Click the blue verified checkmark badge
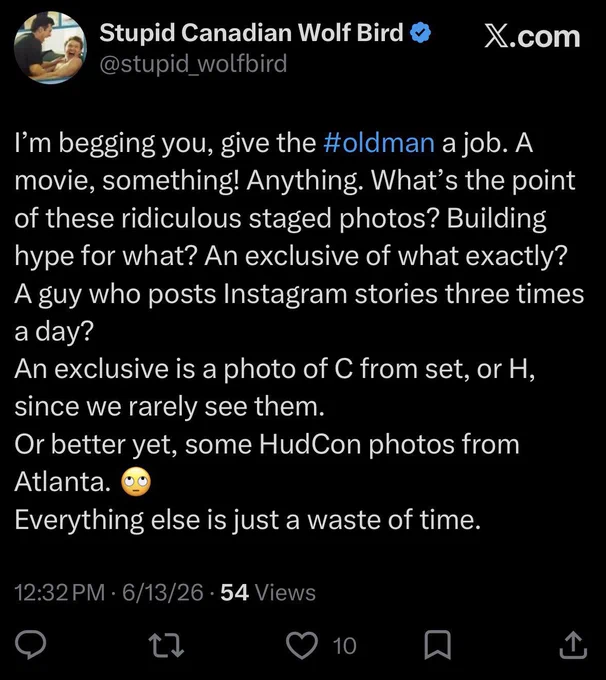The width and height of the screenshot is (606, 680). (420, 33)
